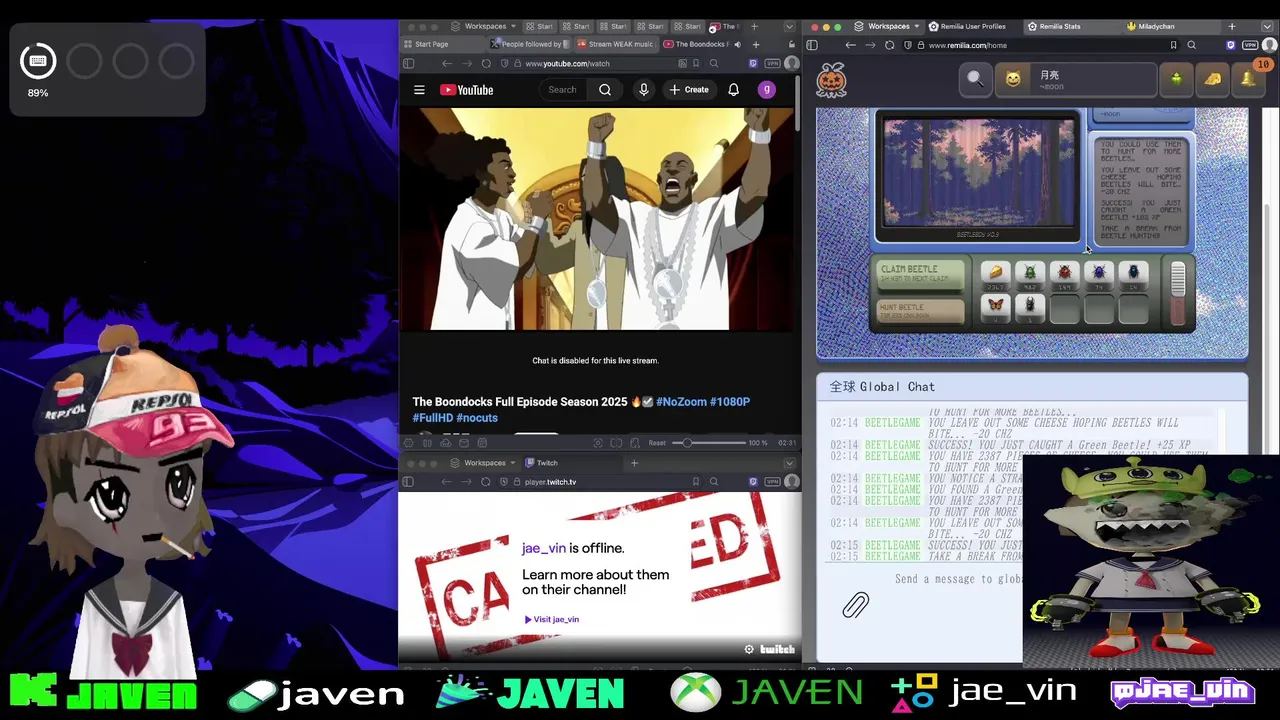Screen dimensions: 1280x720
Task: Click the capture page camera icon in status bar
Action: click(597, 443)
